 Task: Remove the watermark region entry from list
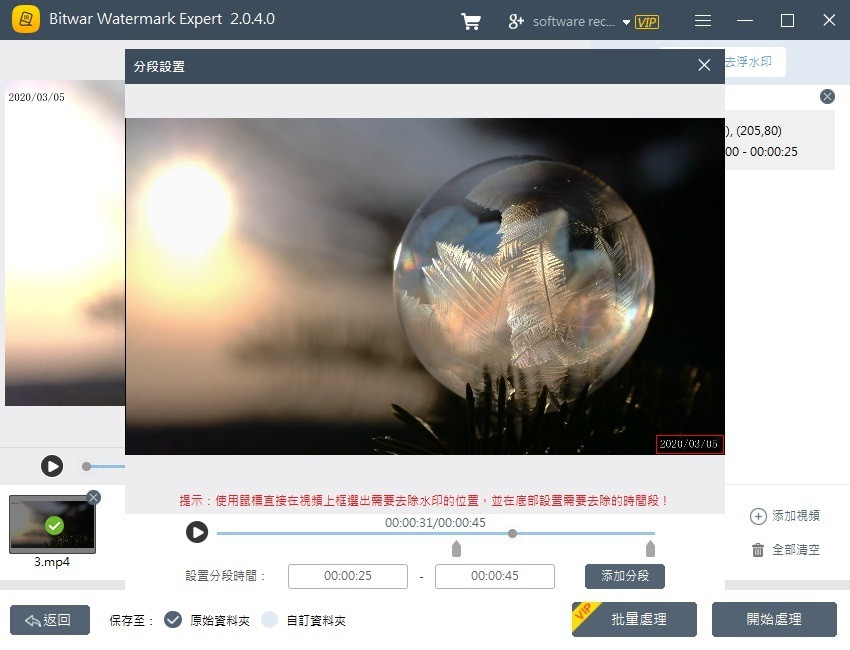tap(827, 96)
